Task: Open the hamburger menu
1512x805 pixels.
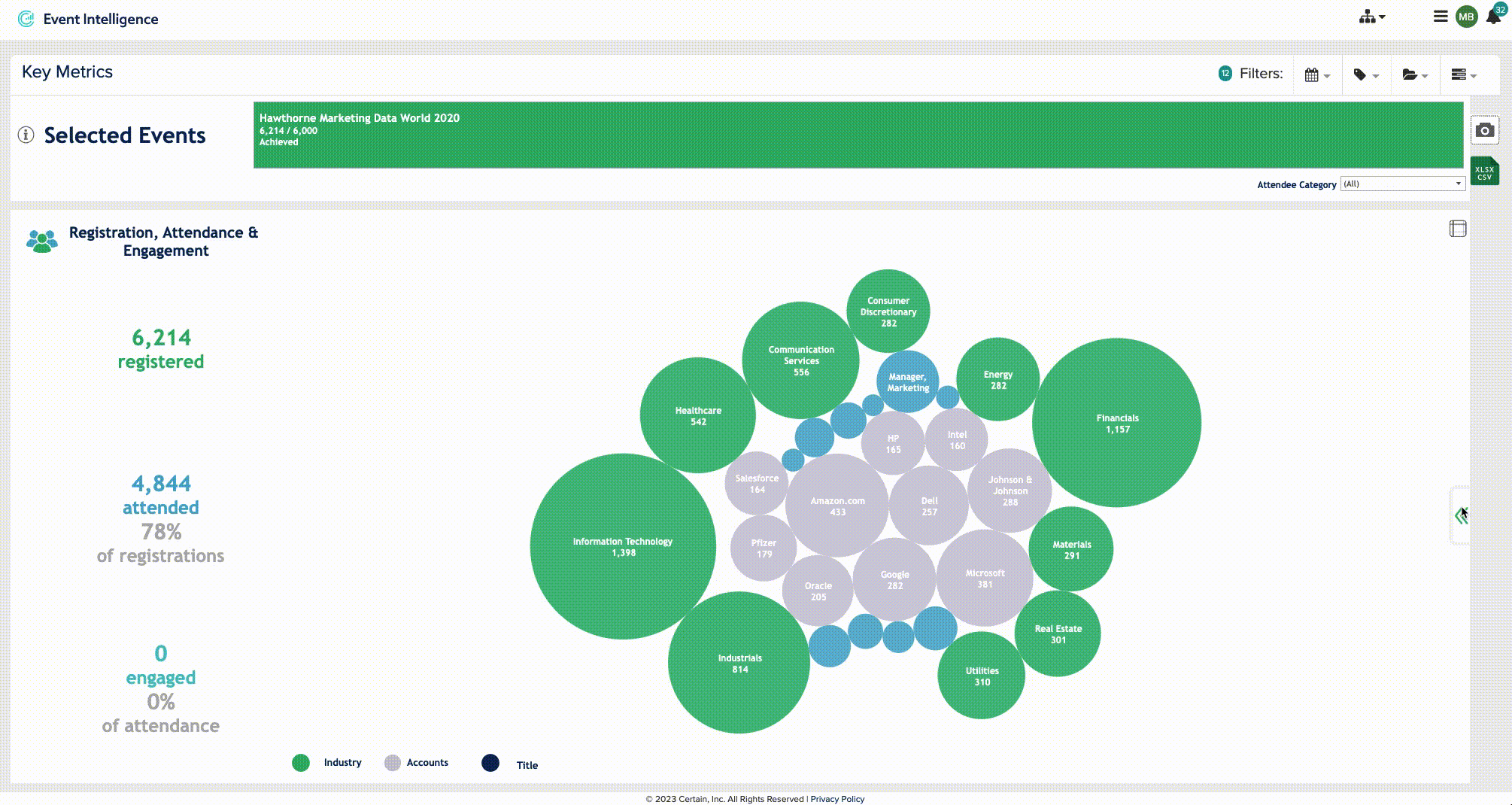Action: (1440, 17)
